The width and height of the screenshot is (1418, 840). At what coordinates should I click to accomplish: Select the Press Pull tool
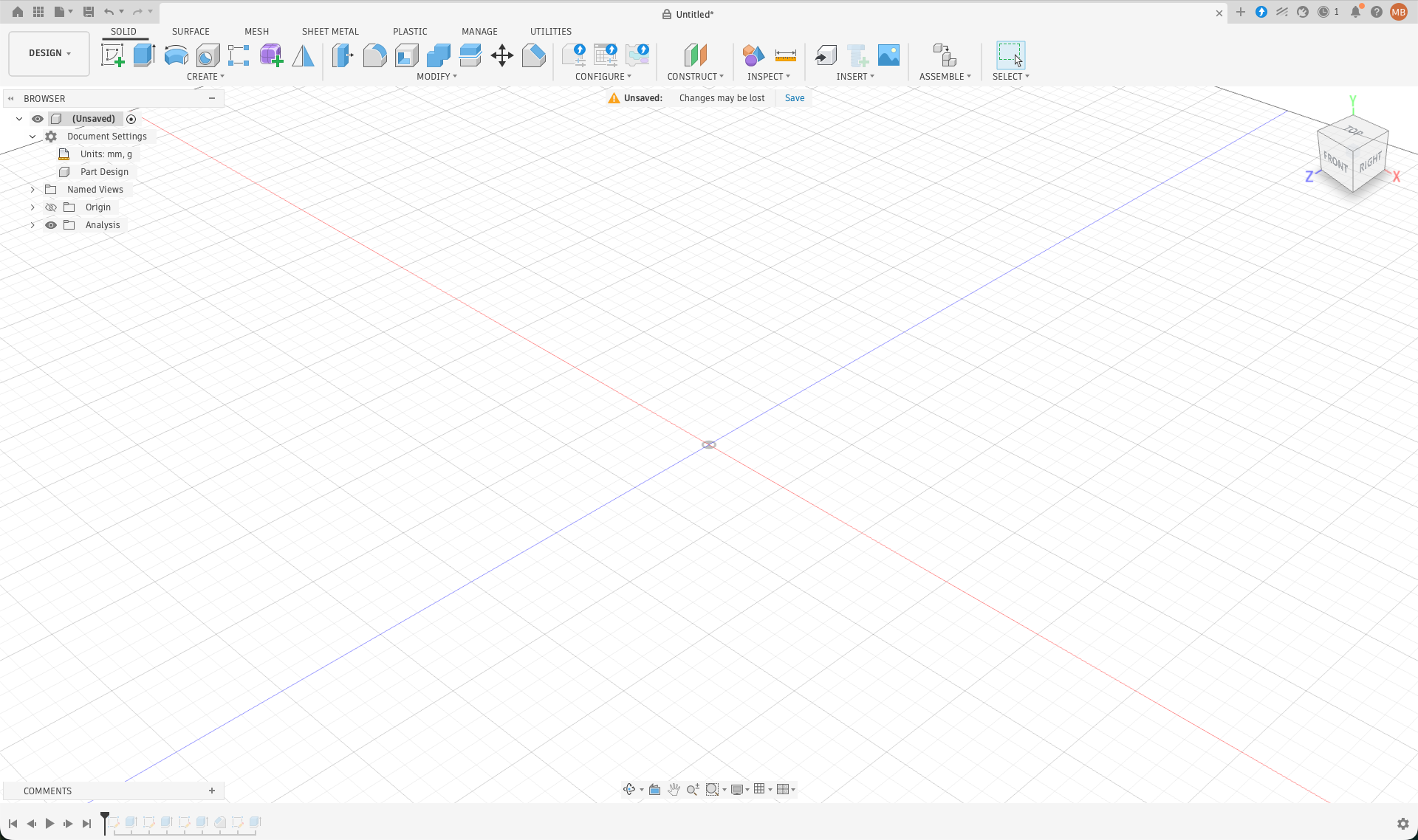(x=343, y=55)
